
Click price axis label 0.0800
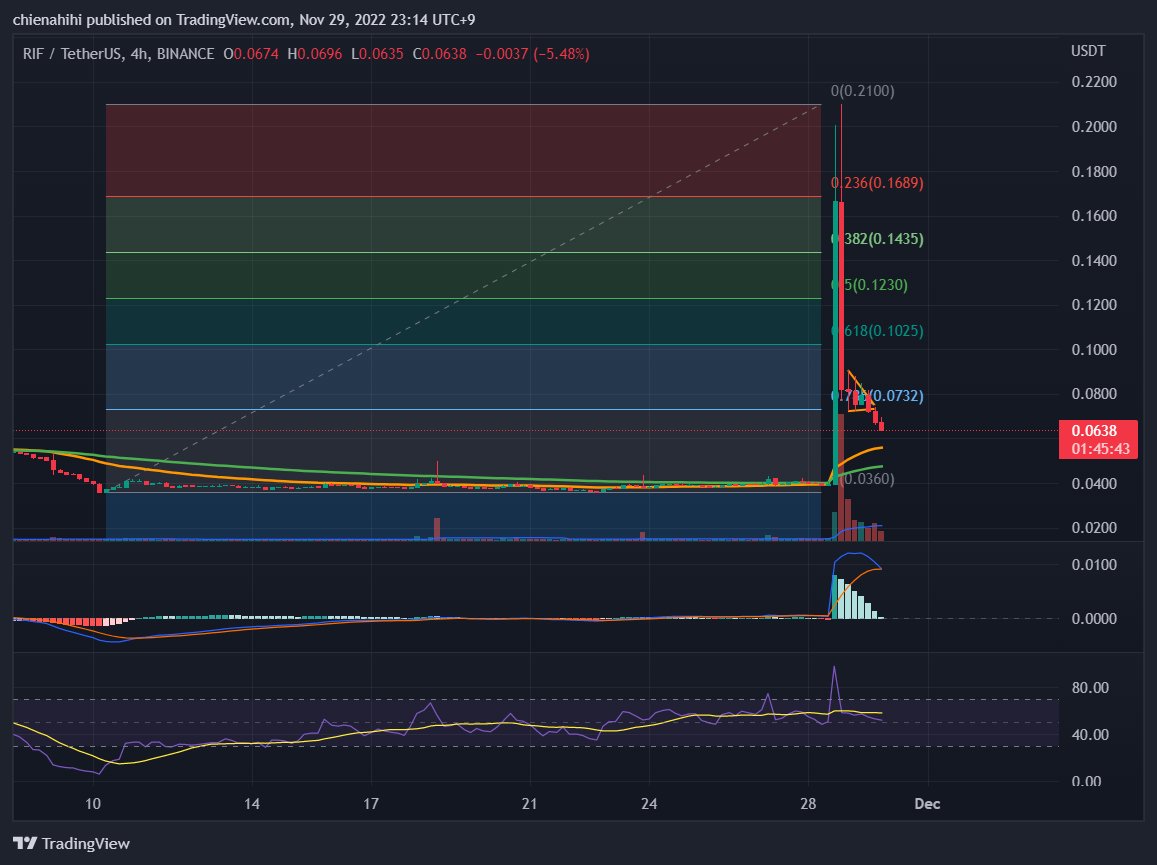1094,393
